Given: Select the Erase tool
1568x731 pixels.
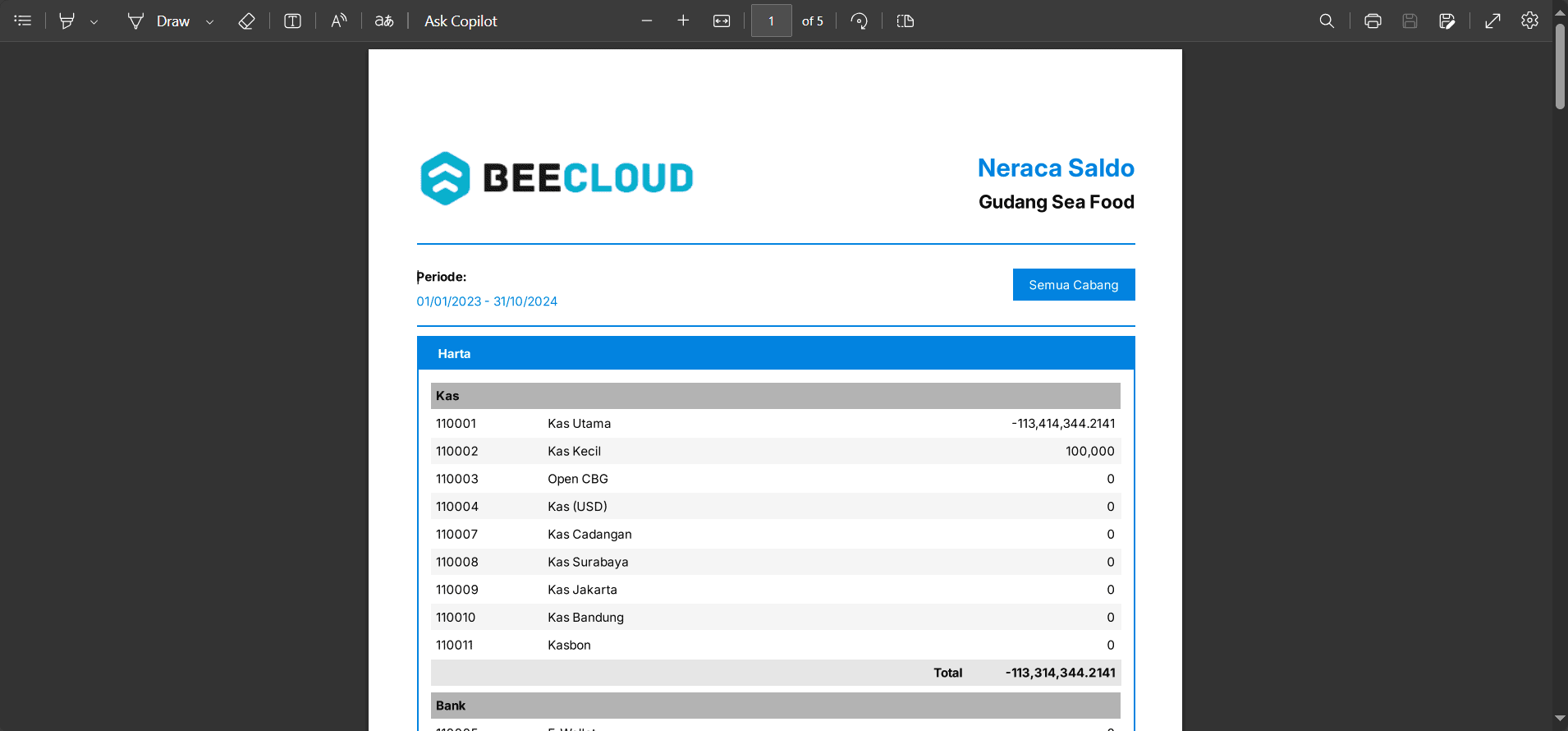Looking at the screenshot, I should (246, 21).
